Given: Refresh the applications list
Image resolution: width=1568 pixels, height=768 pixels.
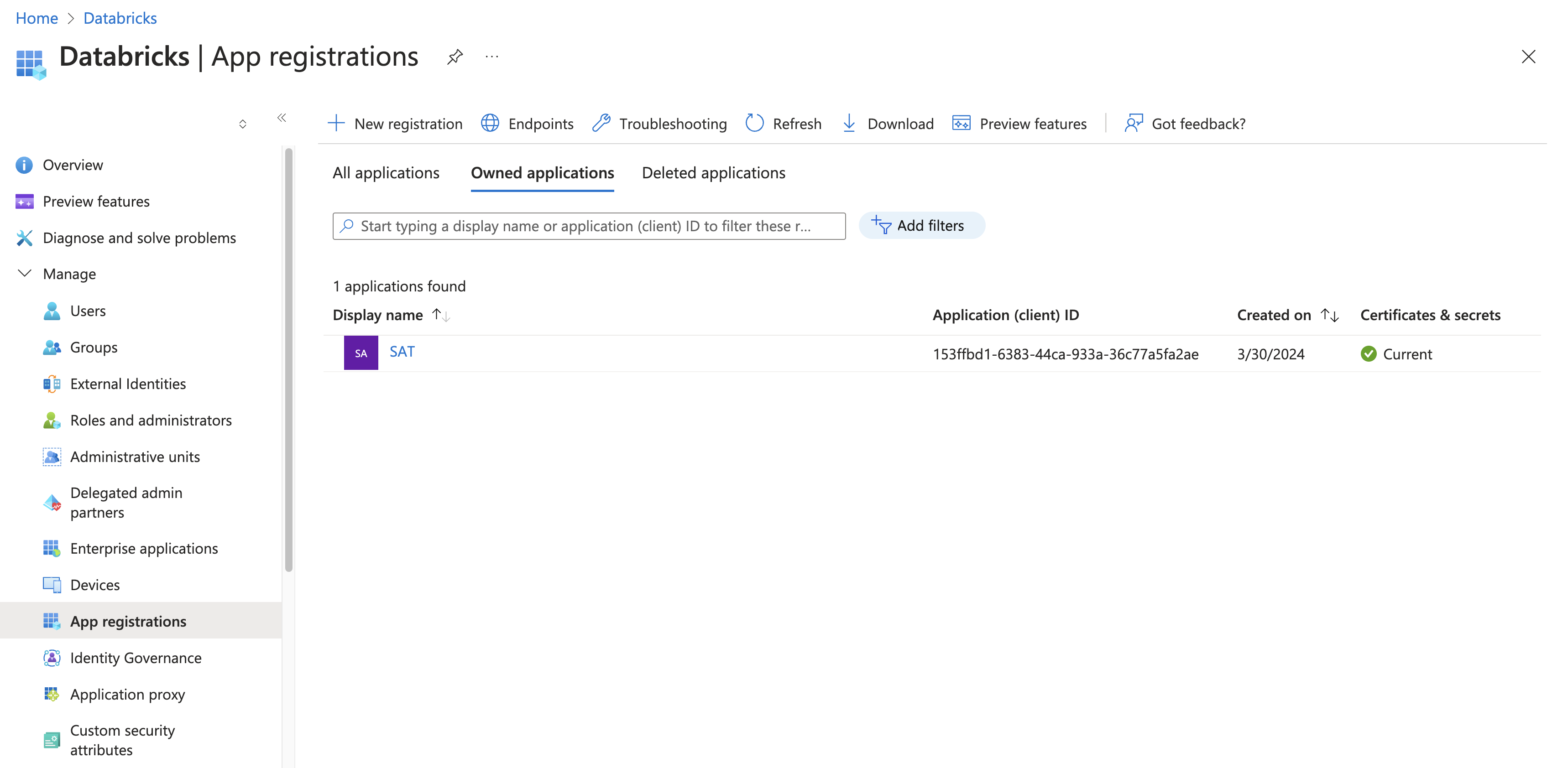Looking at the screenshot, I should [x=784, y=124].
